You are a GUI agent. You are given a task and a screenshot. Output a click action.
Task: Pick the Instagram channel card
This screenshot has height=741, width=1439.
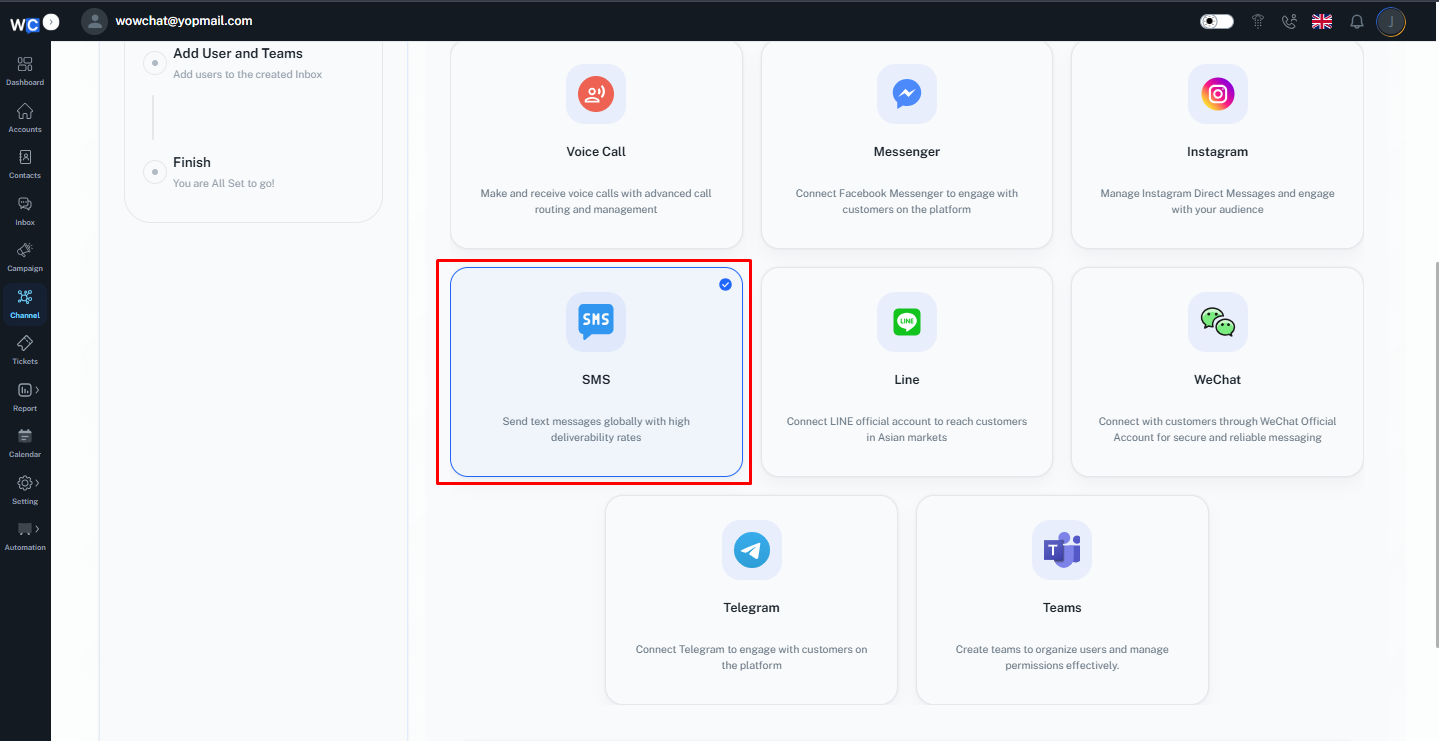click(1217, 143)
